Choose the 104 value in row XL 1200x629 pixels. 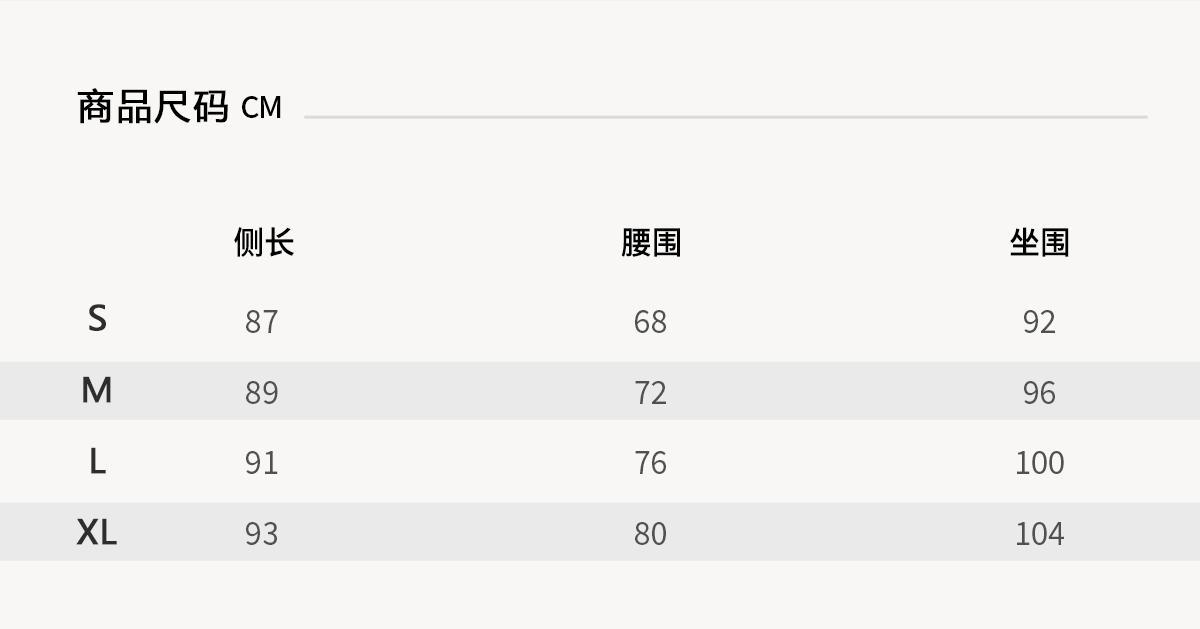pyautogui.click(x=1039, y=534)
